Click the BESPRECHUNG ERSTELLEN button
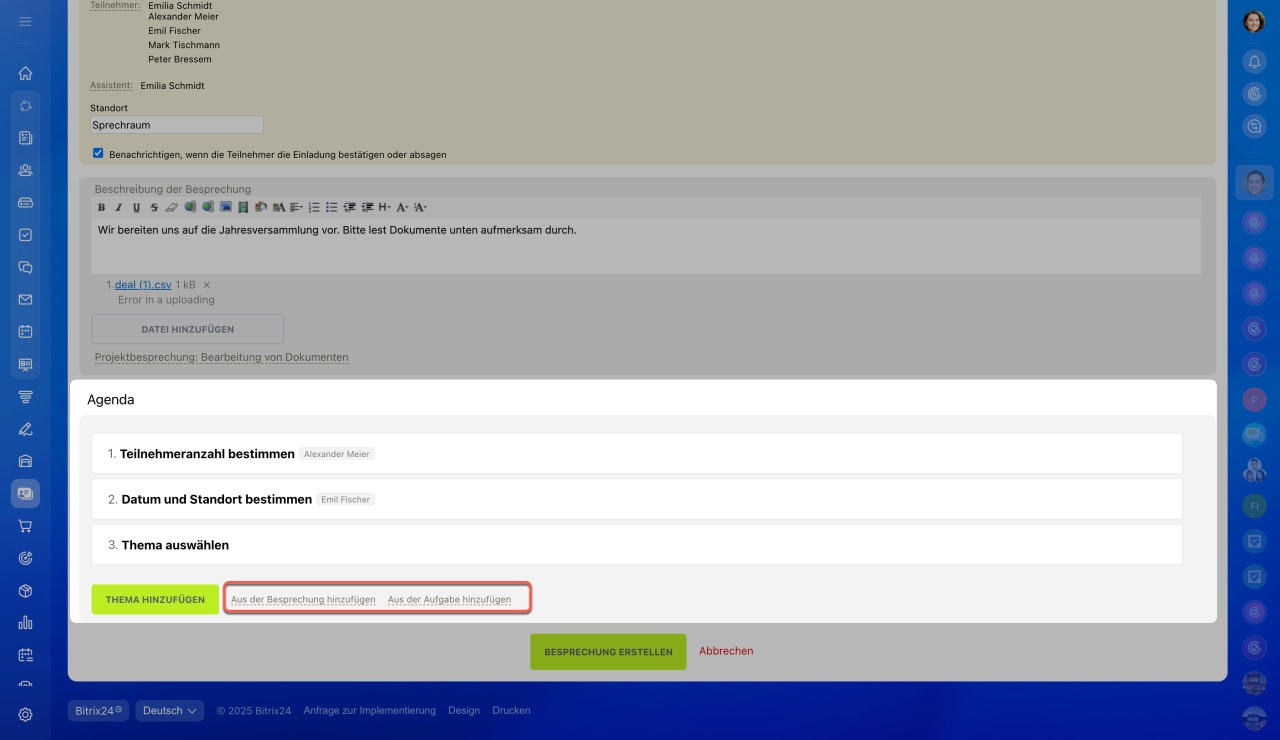The image size is (1280, 740). (x=608, y=651)
